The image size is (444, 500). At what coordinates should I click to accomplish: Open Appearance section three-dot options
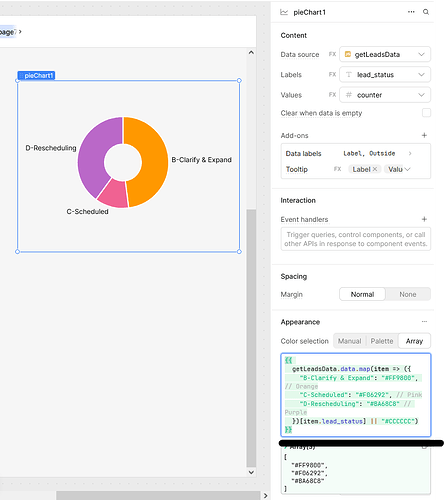(x=424, y=322)
